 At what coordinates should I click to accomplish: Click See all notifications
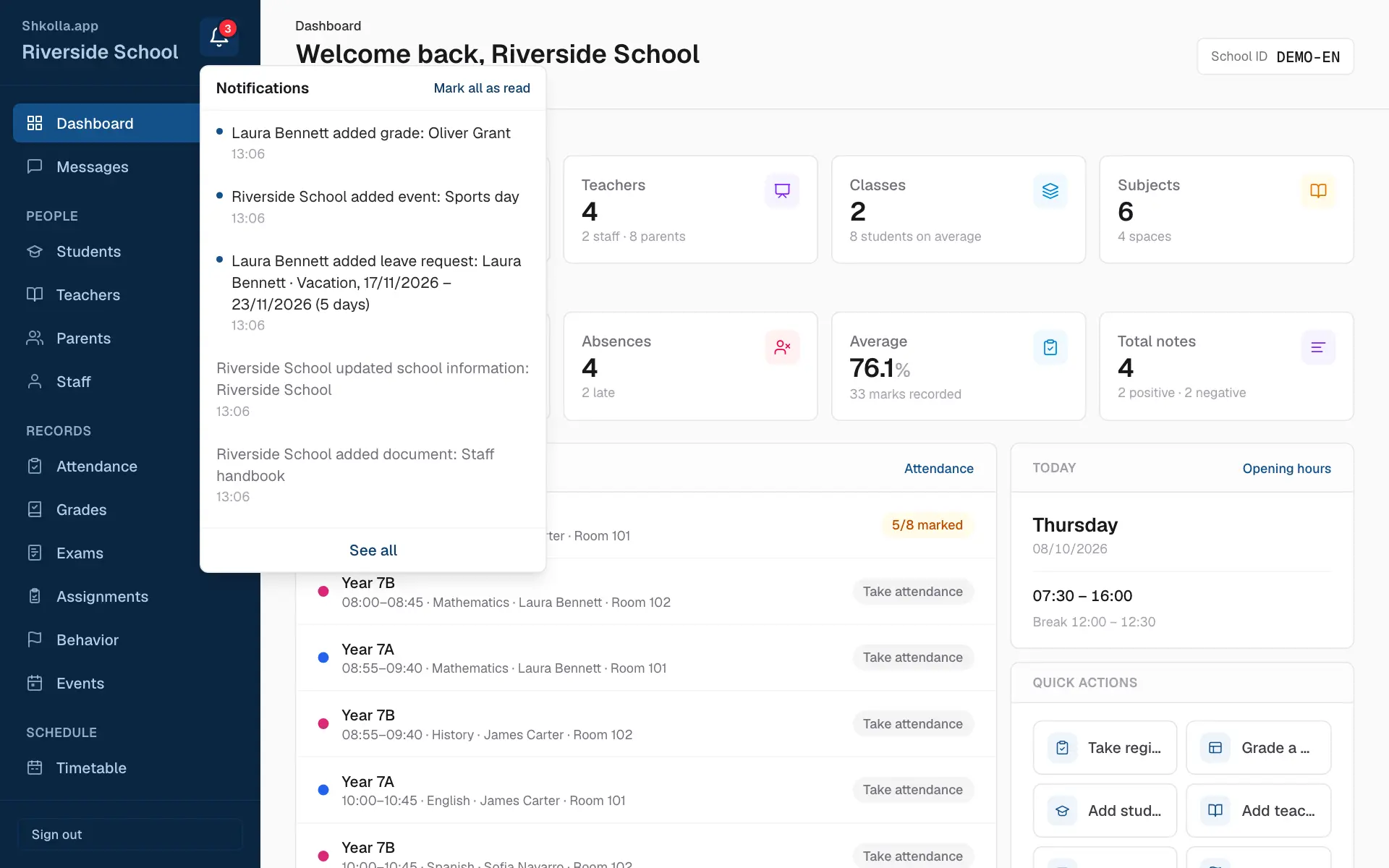point(373,550)
